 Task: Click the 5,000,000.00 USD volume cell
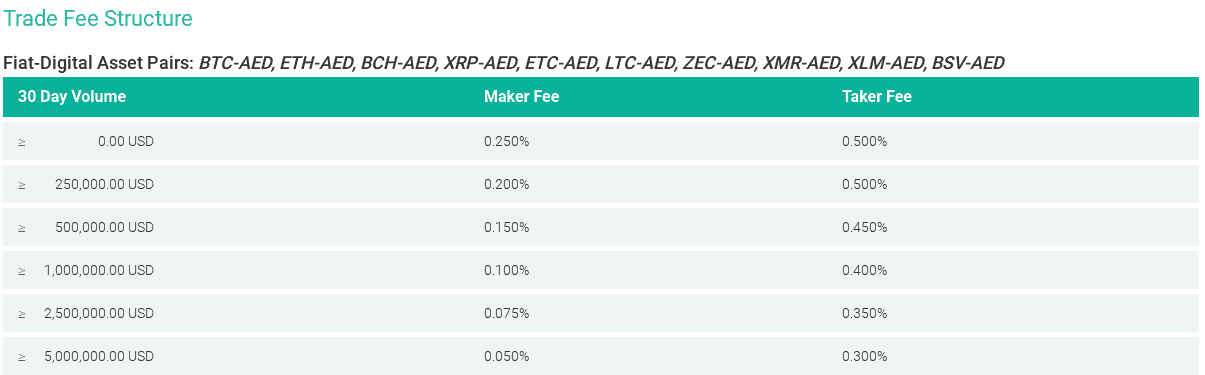click(99, 356)
